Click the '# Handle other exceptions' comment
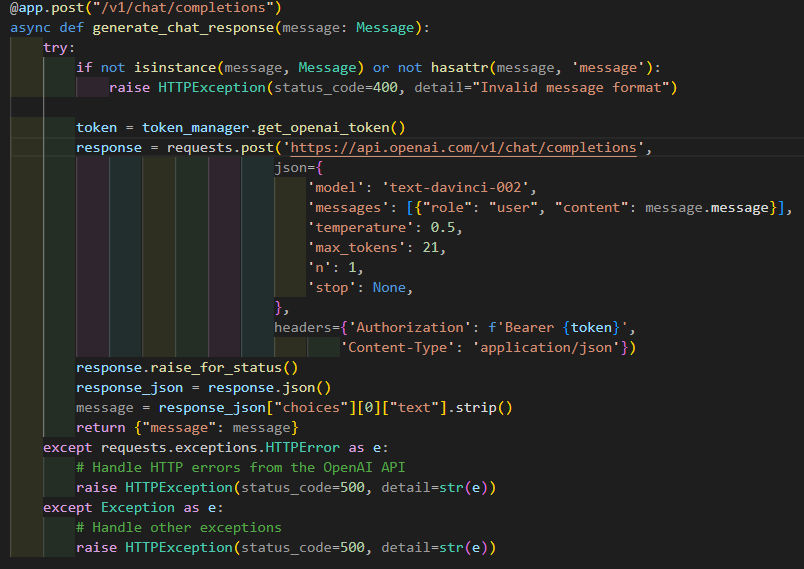This screenshot has width=804, height=569. [x=178, y=527]
